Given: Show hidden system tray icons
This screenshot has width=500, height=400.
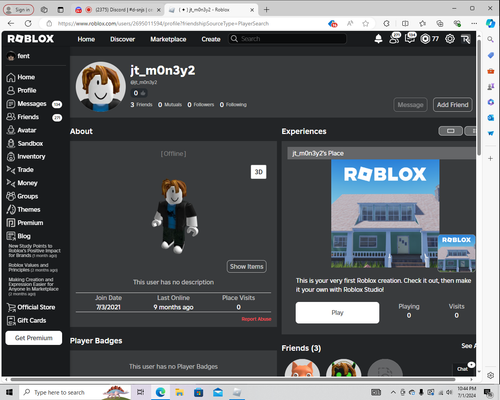Looking at the screenshot, I should coord(393,392).
